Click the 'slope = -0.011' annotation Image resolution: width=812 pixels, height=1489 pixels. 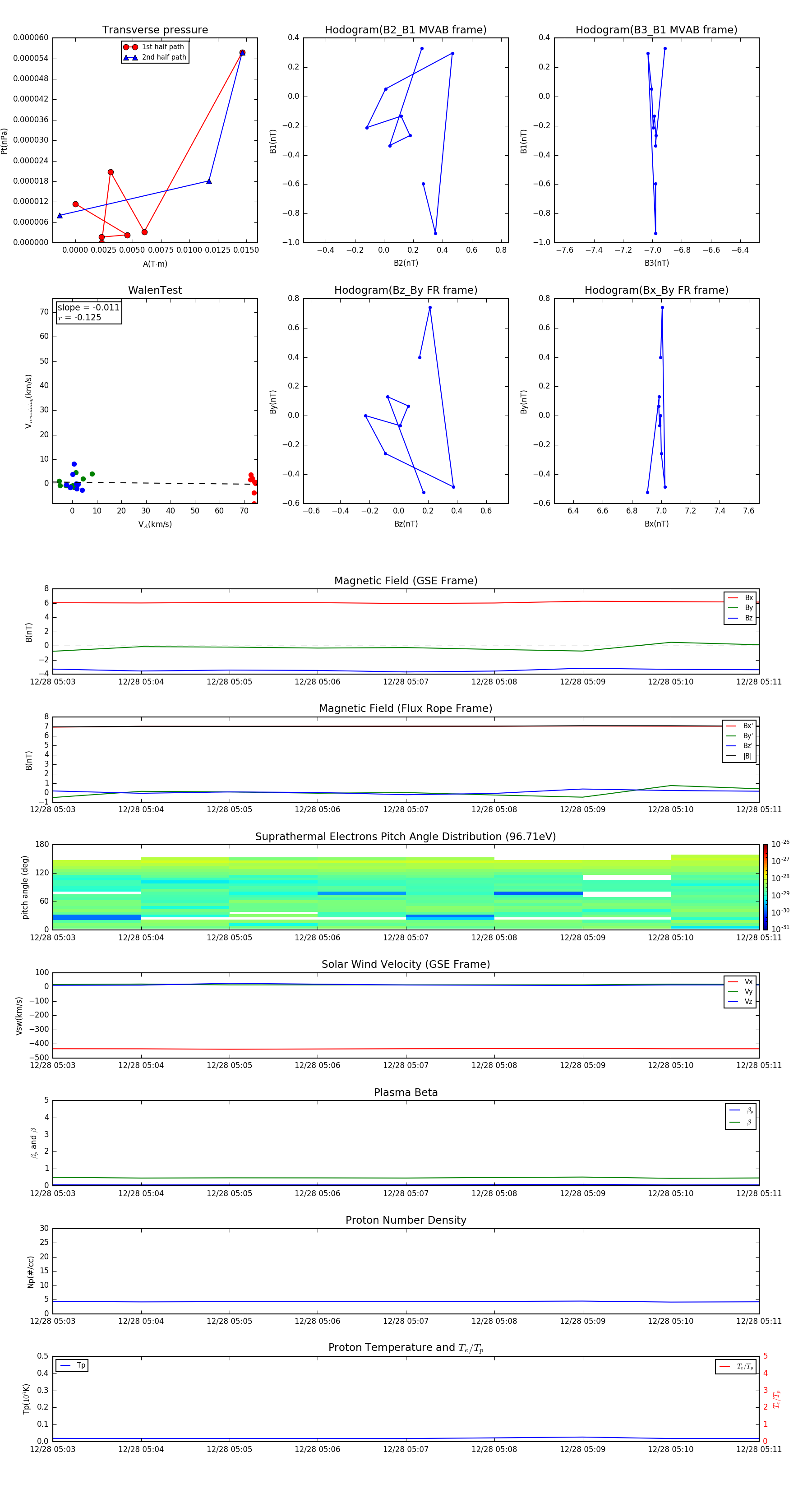(88, 308)
